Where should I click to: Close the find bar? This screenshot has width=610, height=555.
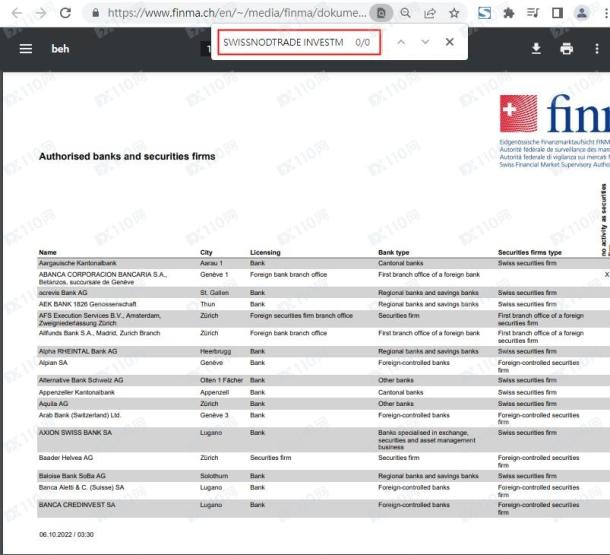pos(449,42)
